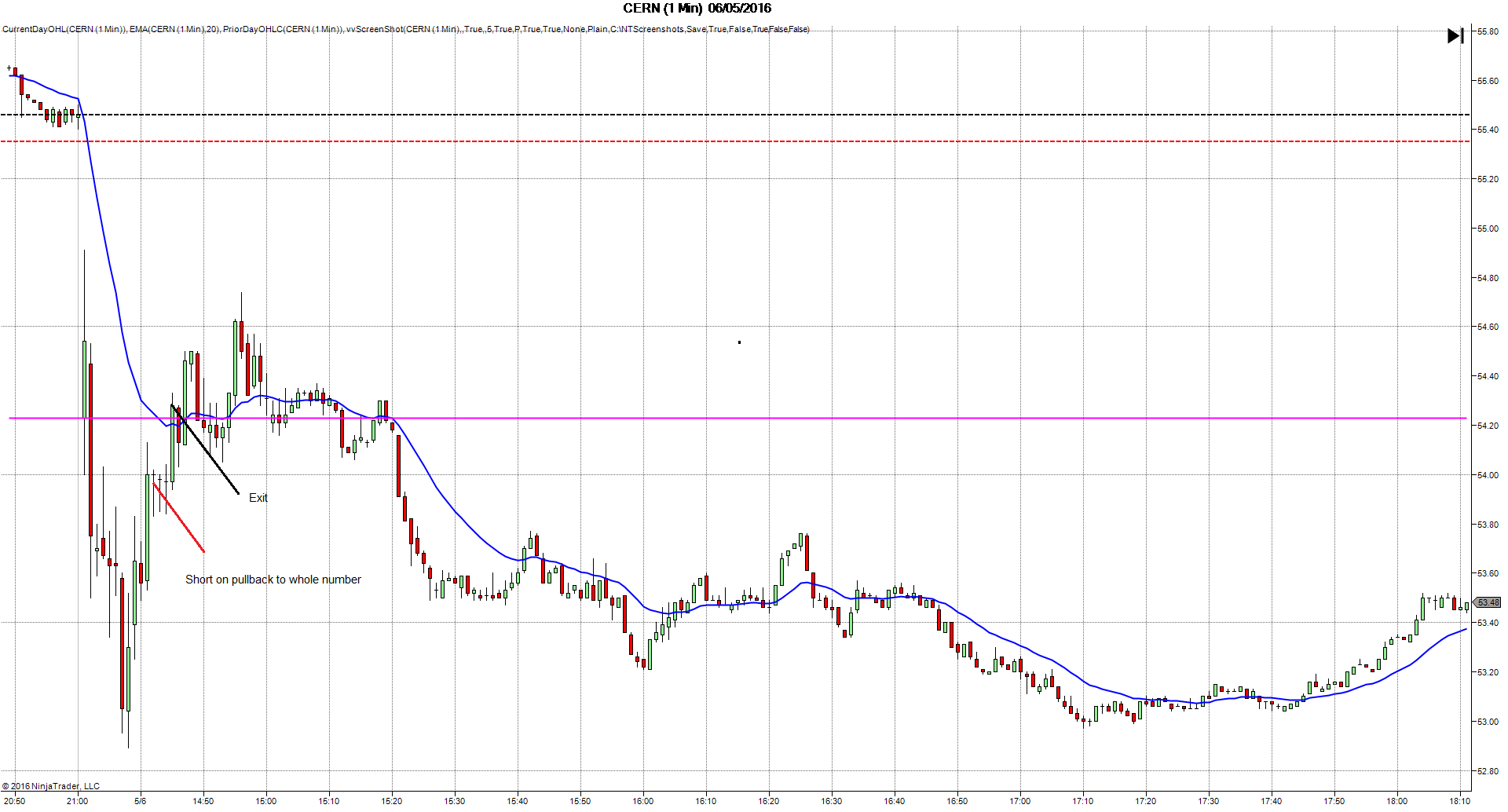This screenshot has height=812, width=1508.
Task: Click the 16:30 time axis label
Action: (x=831, y=801)
